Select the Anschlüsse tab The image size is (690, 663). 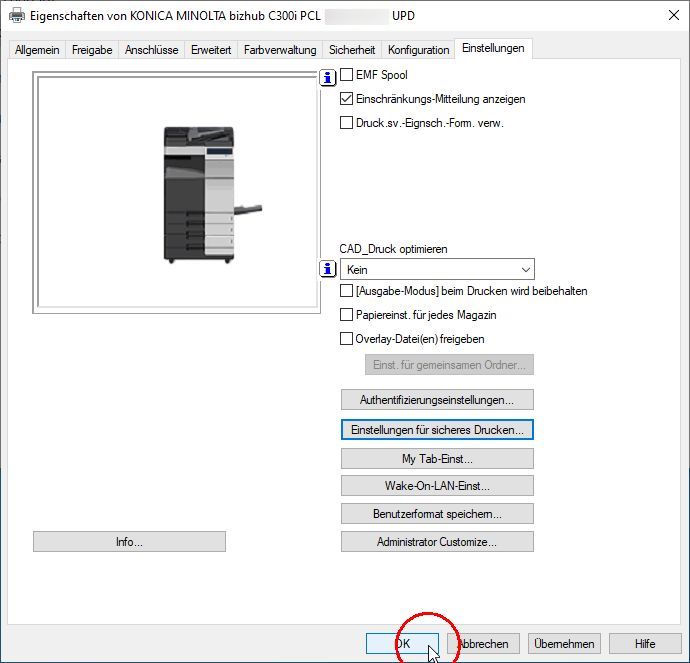tap(151, 50)
